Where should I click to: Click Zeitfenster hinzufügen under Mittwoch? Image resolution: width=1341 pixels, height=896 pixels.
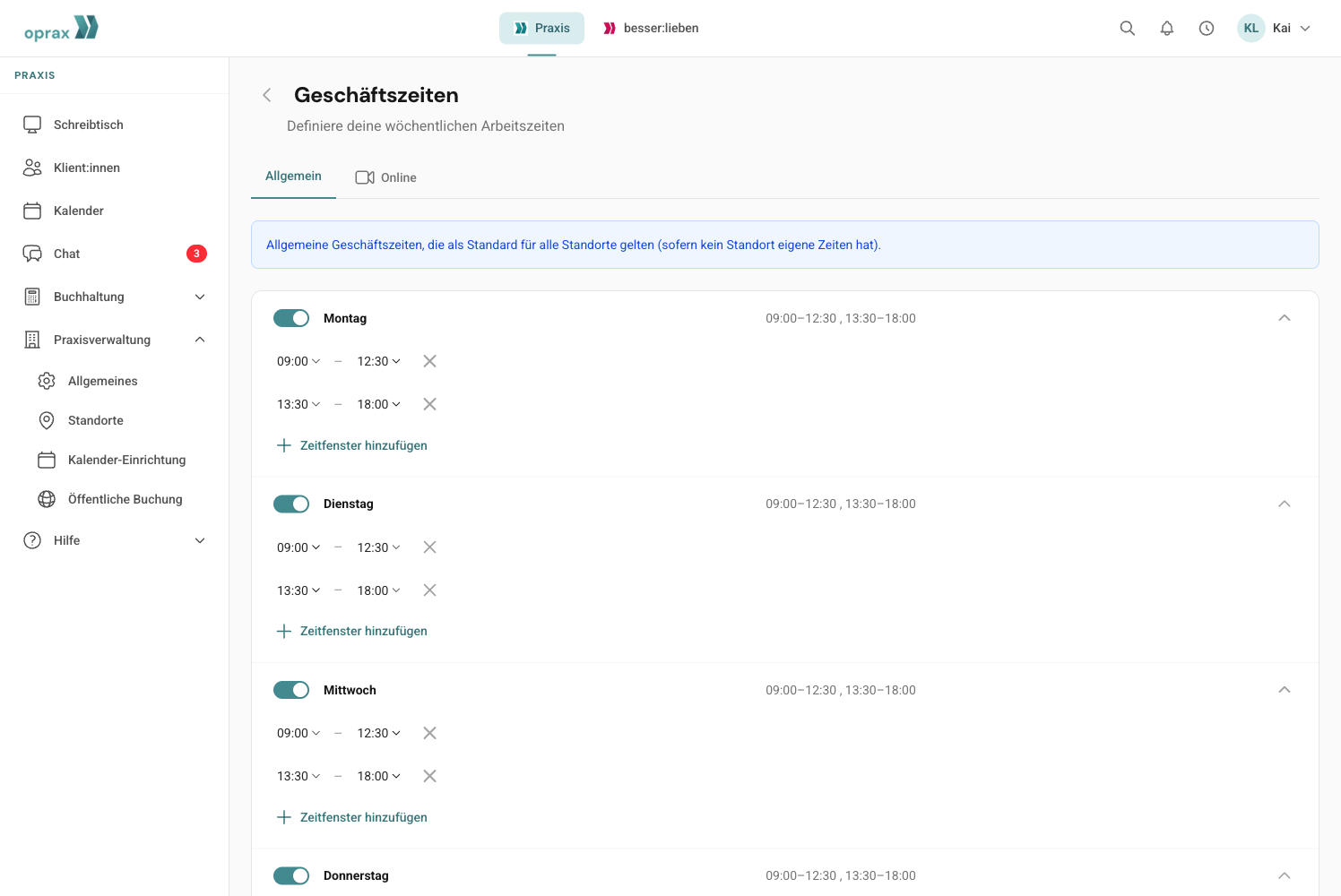tap(352, 817)
